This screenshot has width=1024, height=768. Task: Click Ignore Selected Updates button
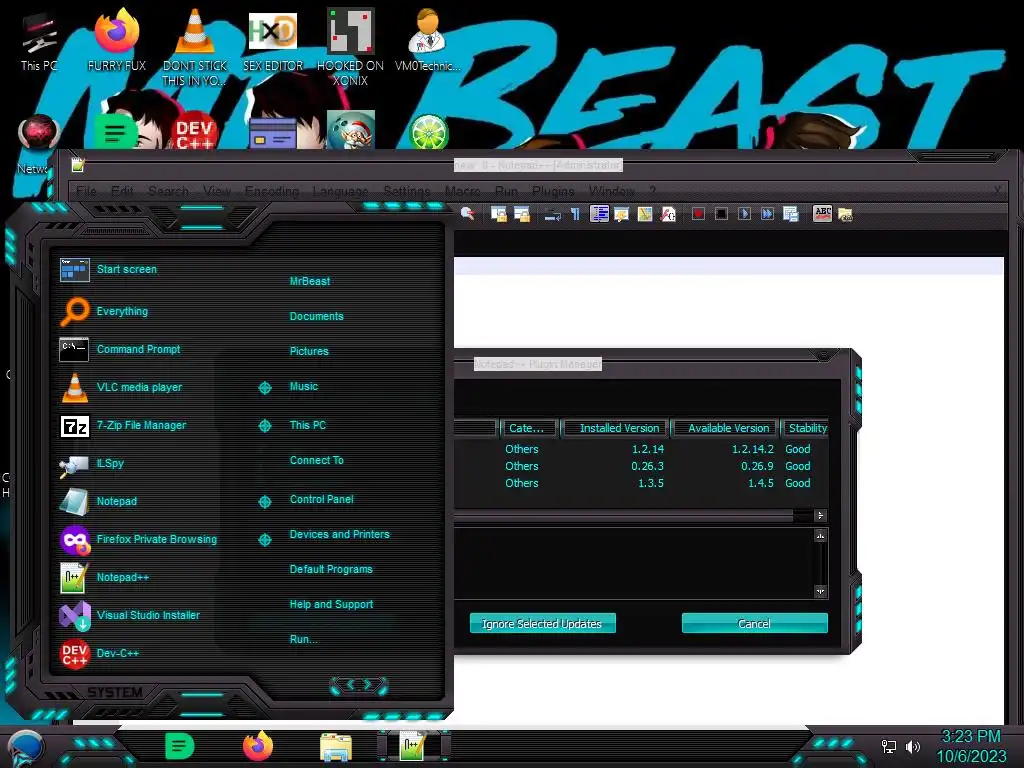pos(542,624)
